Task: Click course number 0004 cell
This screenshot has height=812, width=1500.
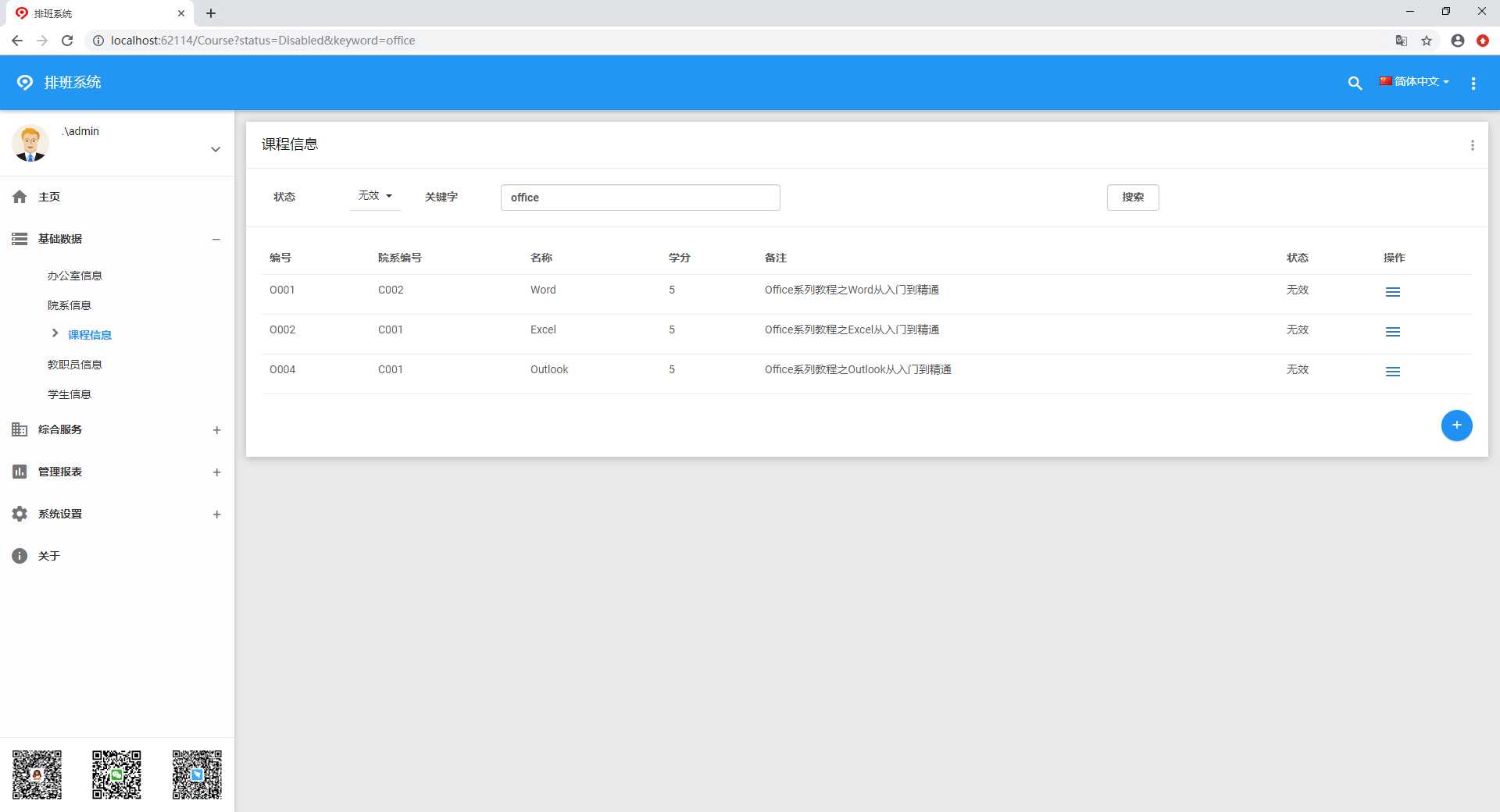Action: click(x=282, y=369)
